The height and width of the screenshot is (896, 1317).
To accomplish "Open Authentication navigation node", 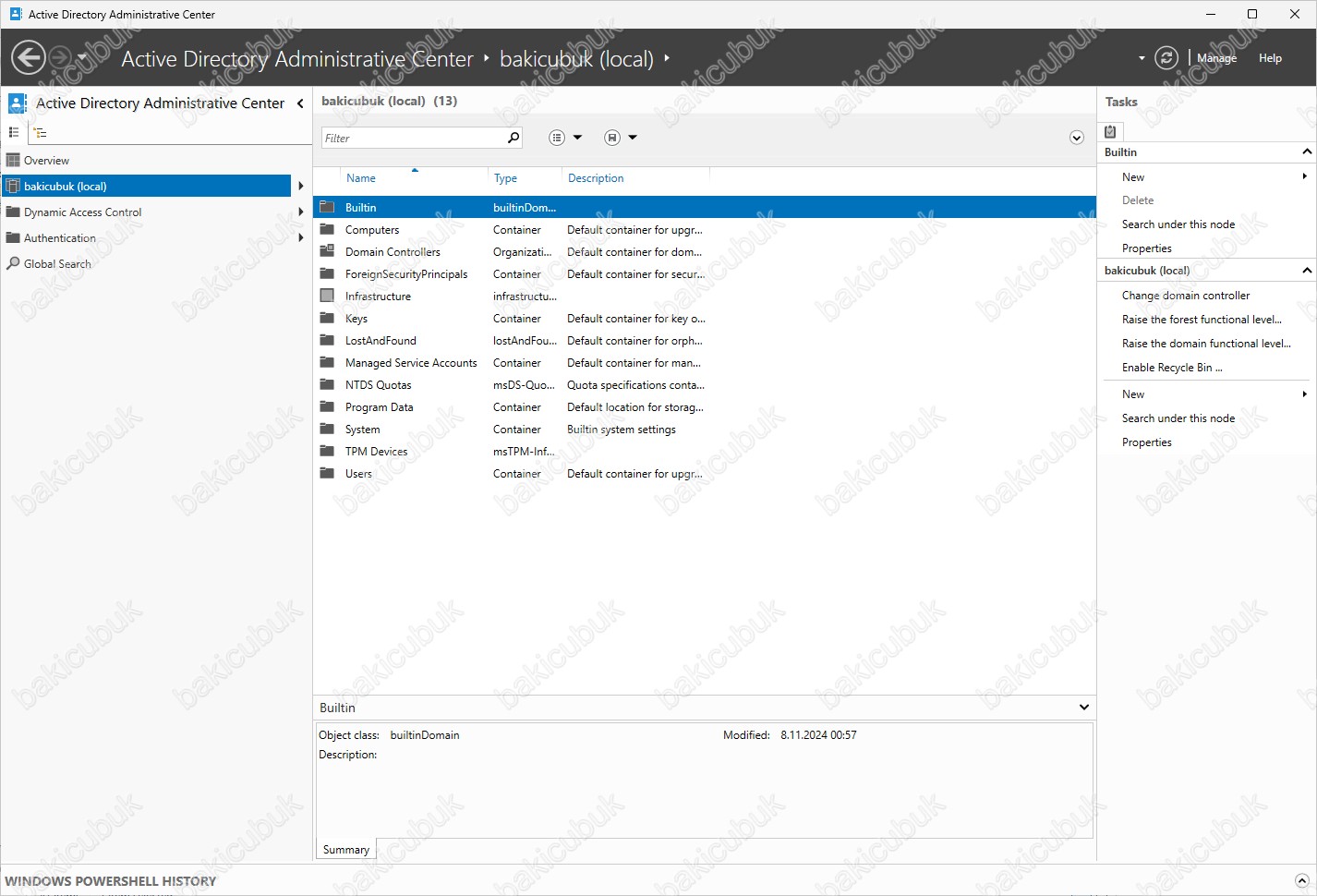I will [59, 238].
